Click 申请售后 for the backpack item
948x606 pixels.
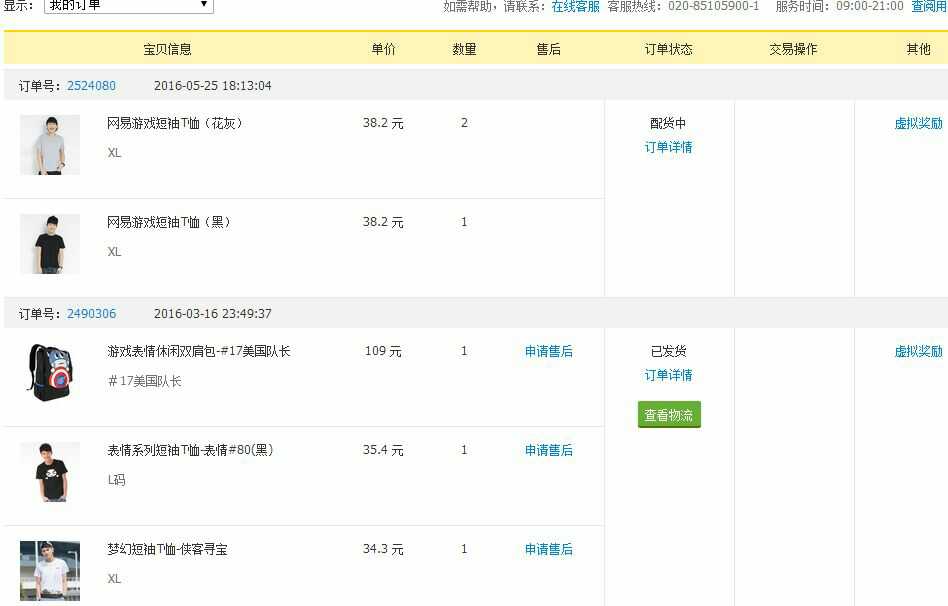pyautogui.click(x=548, y=352)
